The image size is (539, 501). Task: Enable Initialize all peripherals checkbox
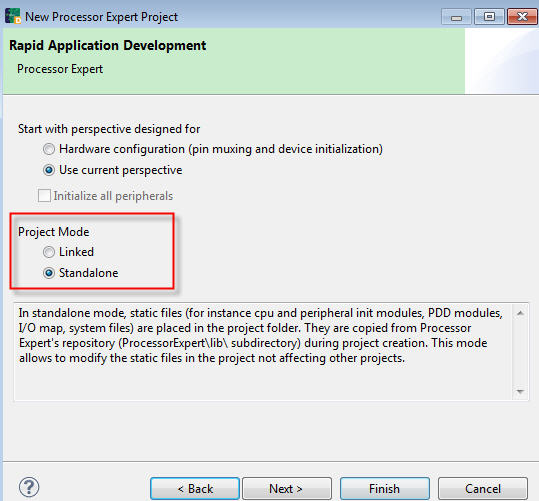click(44, 196)
